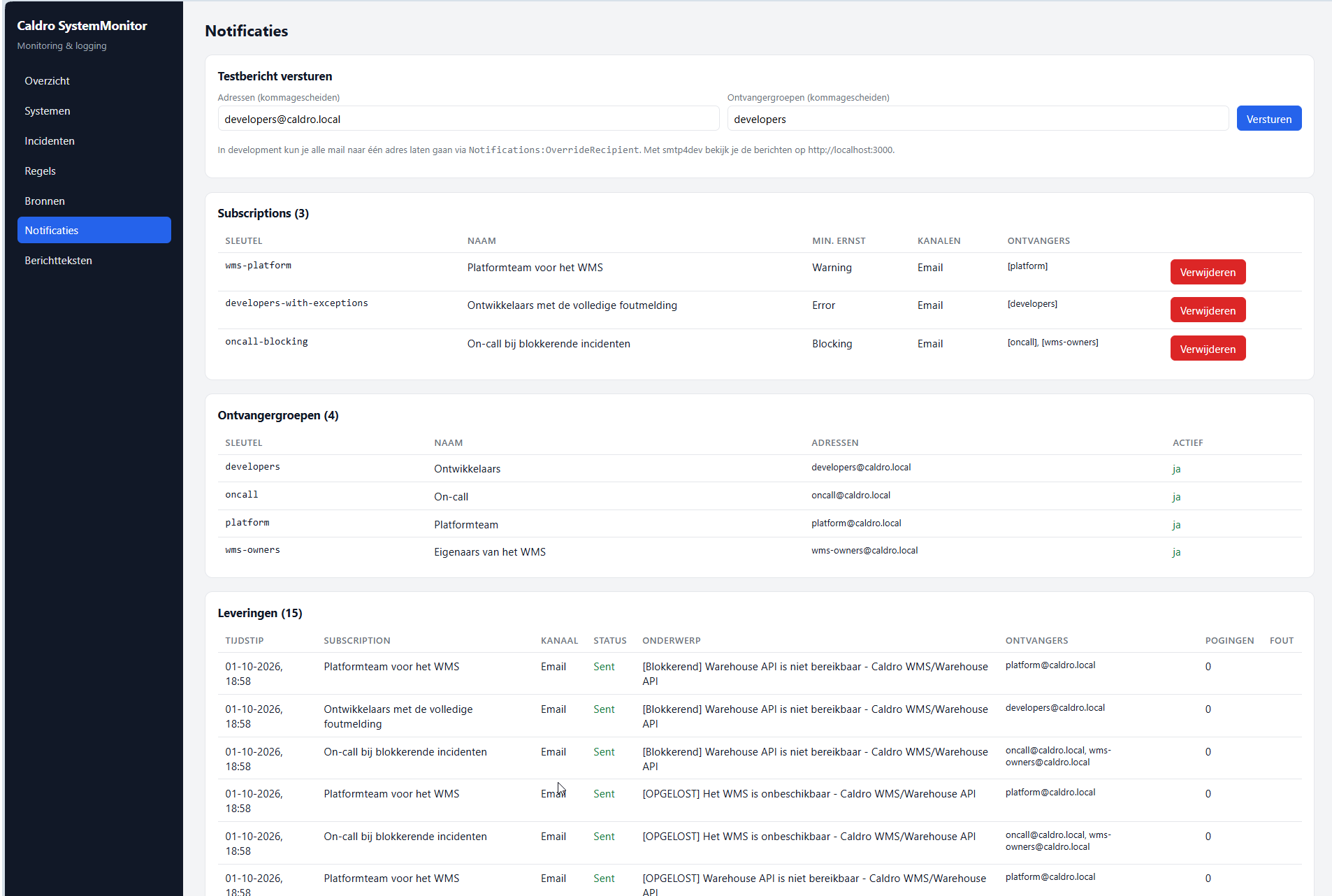Click the 'Ontvangergroepen (4)' heading

(x=278, y=415)
